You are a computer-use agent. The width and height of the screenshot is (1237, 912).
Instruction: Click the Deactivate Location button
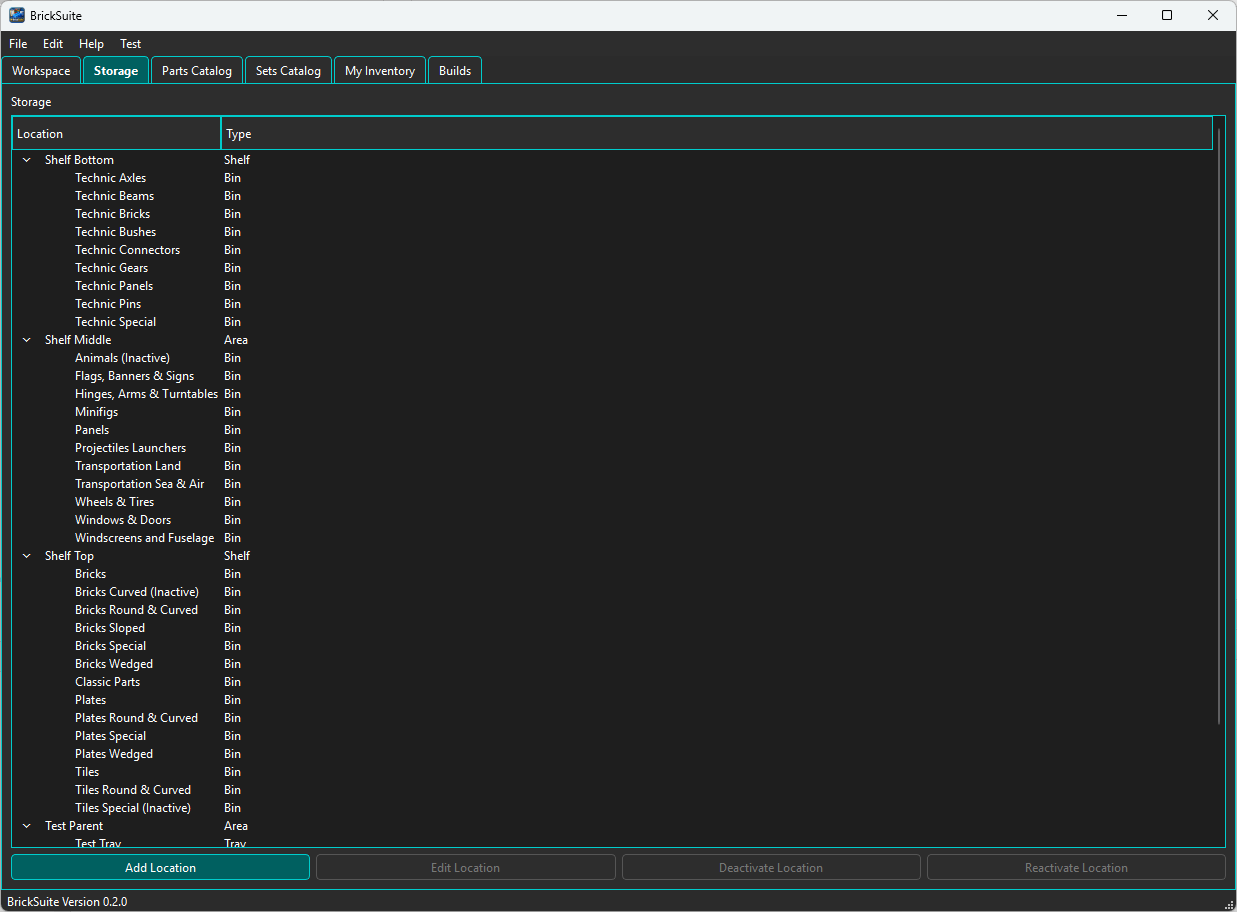click(x=771, y=868)
